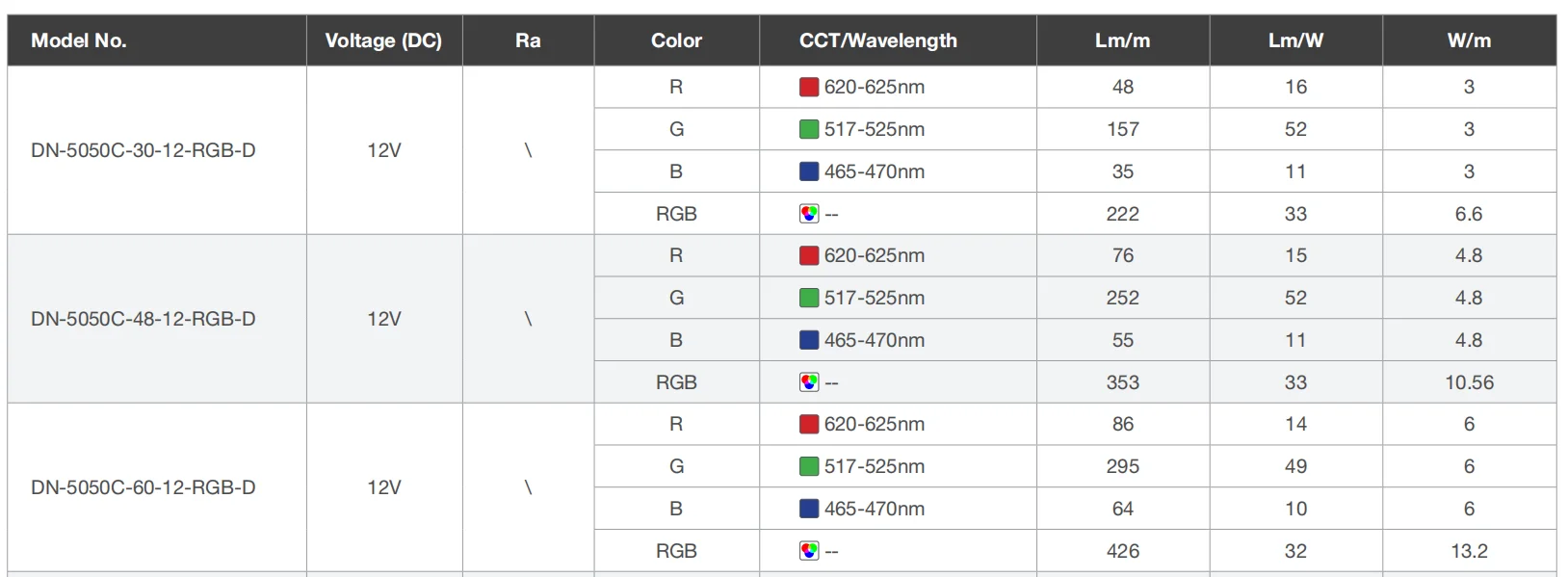Image resolution: width=1568 pixels, height=577 pixels.
Task: Select the red swatch in the DN-5050C-60-12-RGB-D rows
Action: [809, 424]
